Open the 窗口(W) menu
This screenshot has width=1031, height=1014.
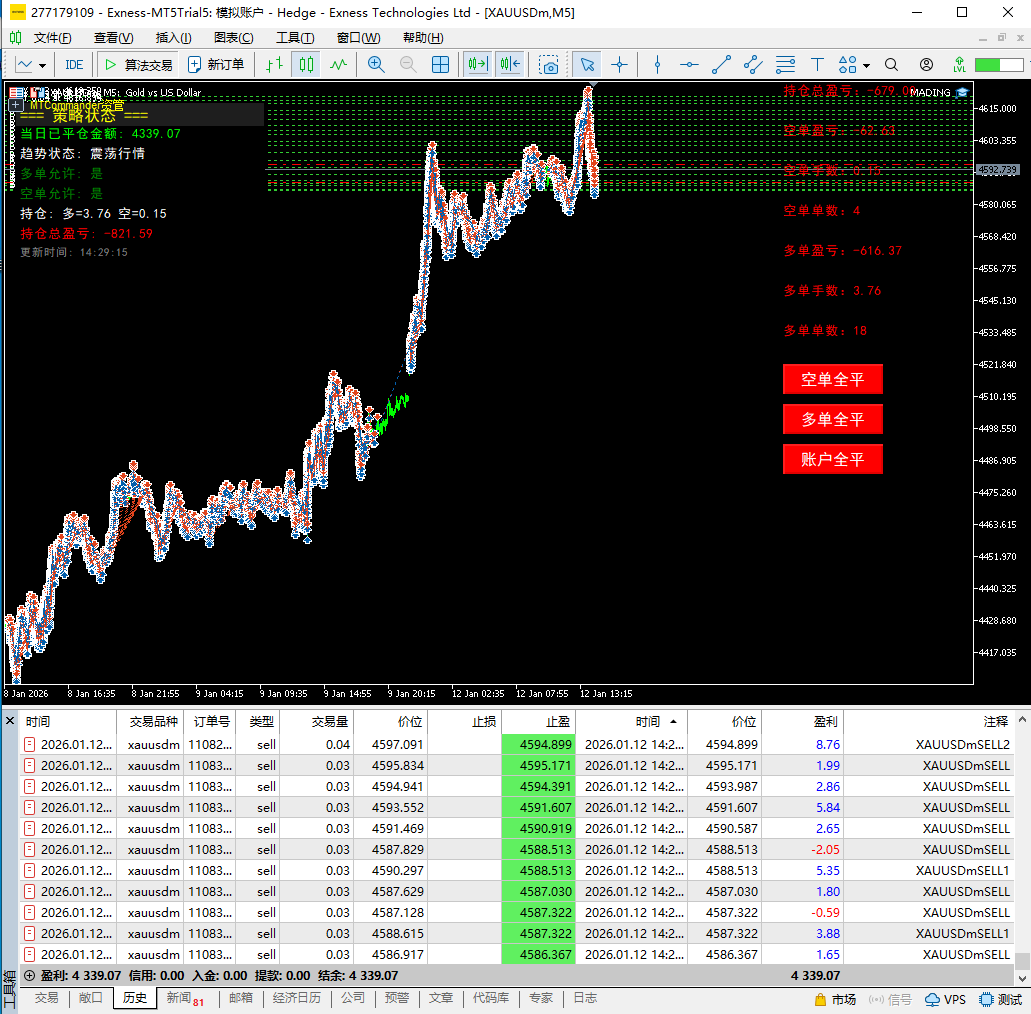click(x=358, y=38)
